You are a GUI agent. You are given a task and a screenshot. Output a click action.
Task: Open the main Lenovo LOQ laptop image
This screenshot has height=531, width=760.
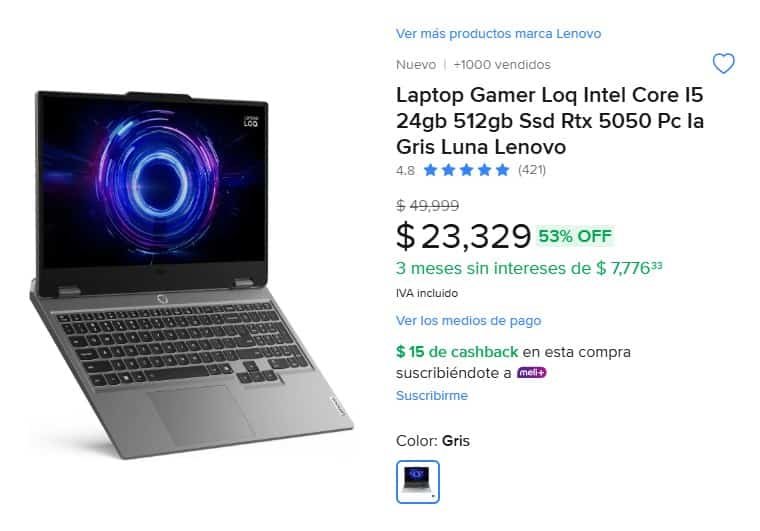point(191,274)
